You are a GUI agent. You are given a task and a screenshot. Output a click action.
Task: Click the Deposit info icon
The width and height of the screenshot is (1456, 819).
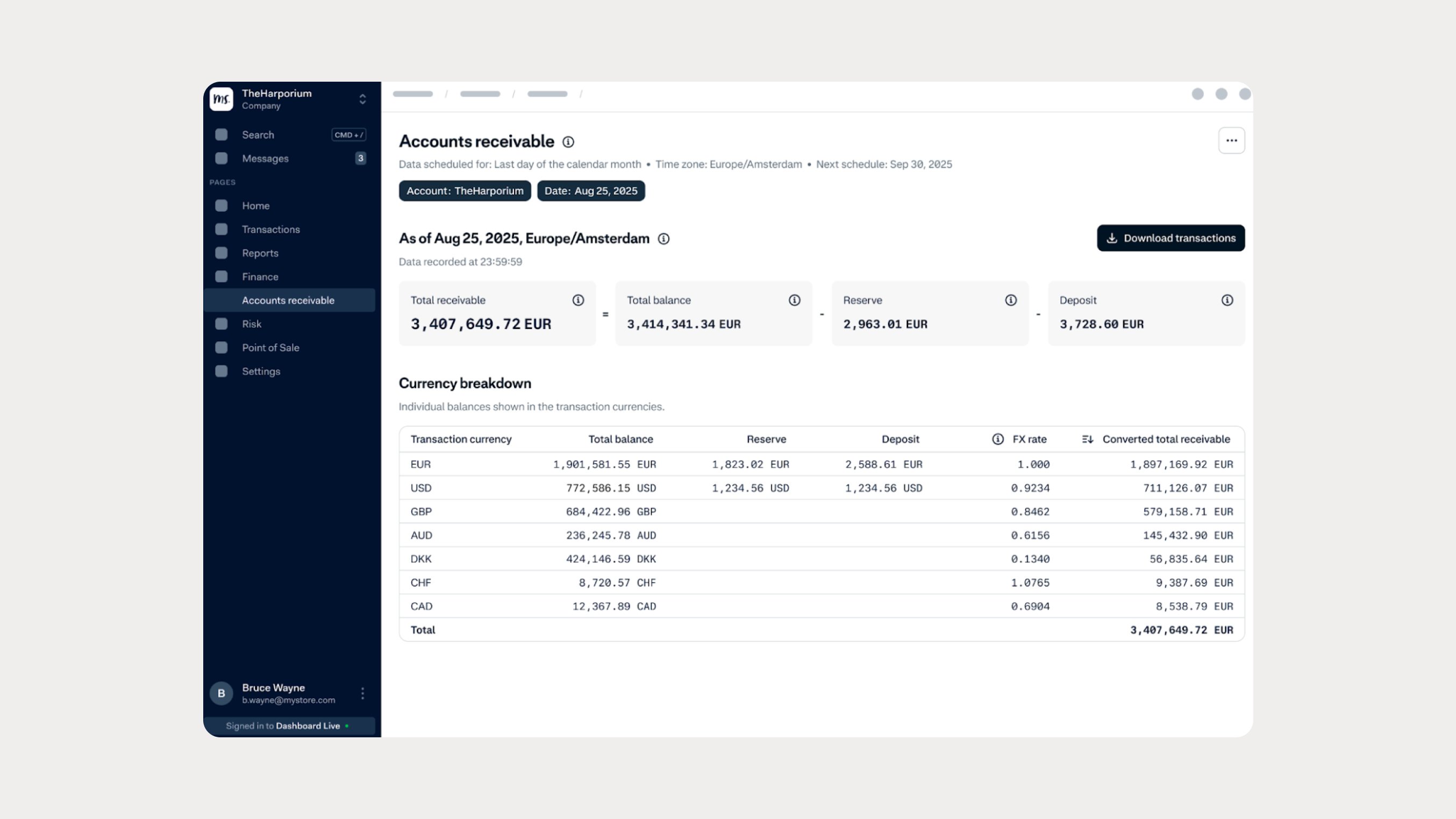click(x=1226, y=300)
